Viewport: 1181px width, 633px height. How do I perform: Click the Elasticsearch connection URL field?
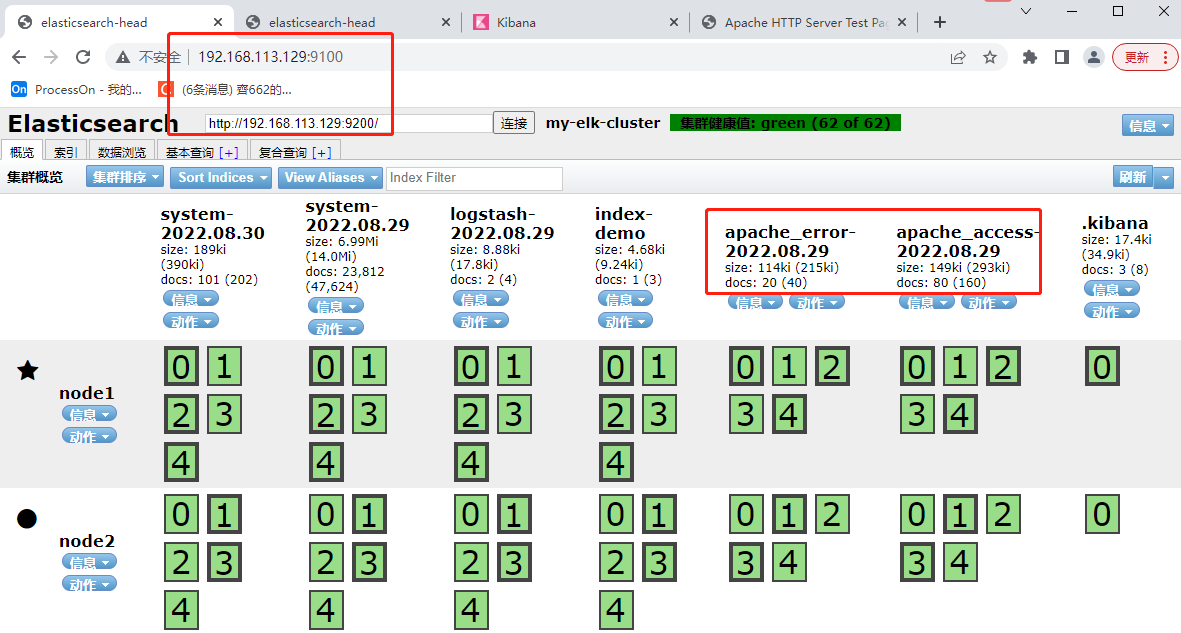tap(348, 123)
